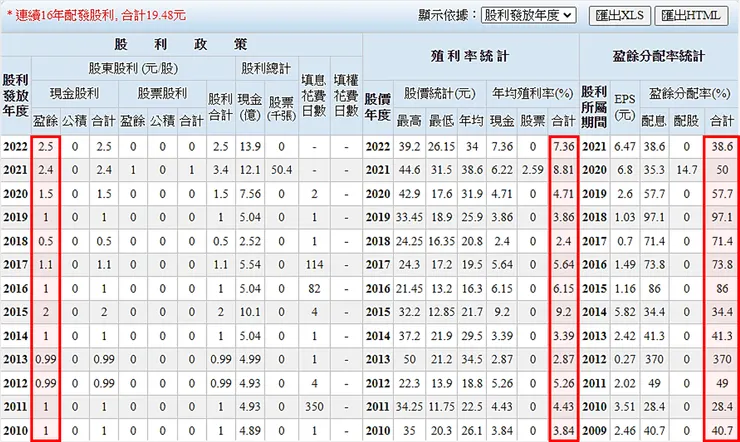Click payout total 97.1 for period 2018
Screen dimensions: 740x442
tap(722, 217)
